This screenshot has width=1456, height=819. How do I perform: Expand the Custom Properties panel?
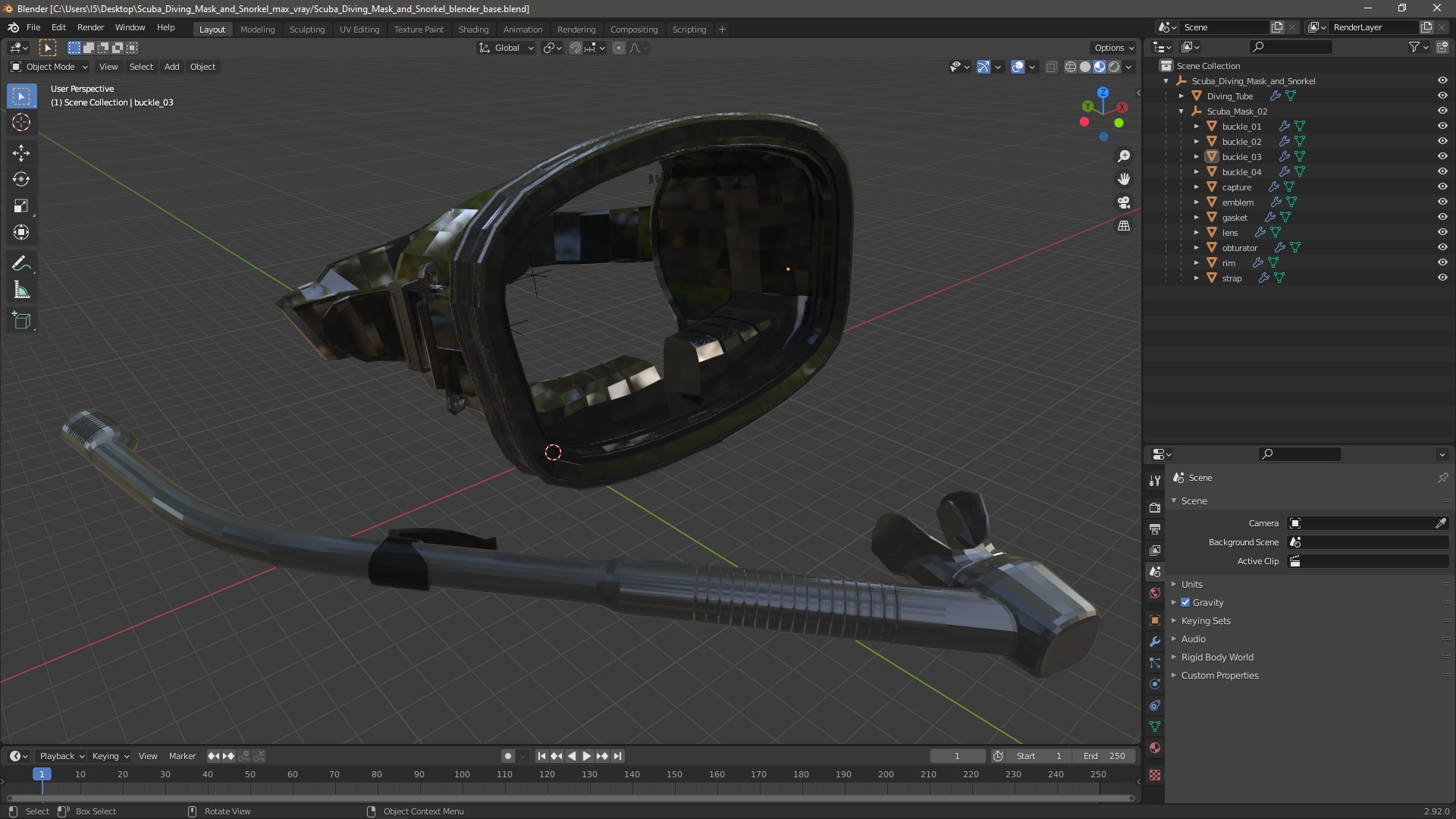tap(1219, 675)
